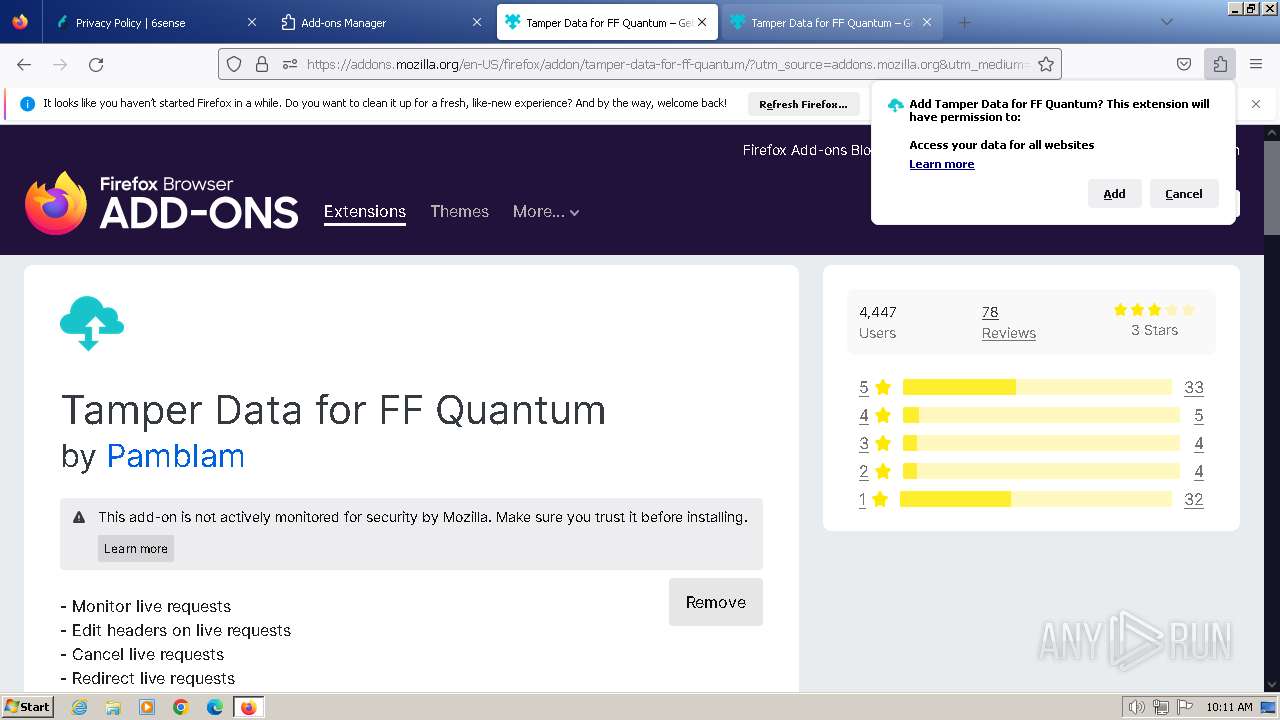The width and height of the screenshot is (1280, 720).
Task: Open the tracking protection shield panel
Action: pos(234,64)
